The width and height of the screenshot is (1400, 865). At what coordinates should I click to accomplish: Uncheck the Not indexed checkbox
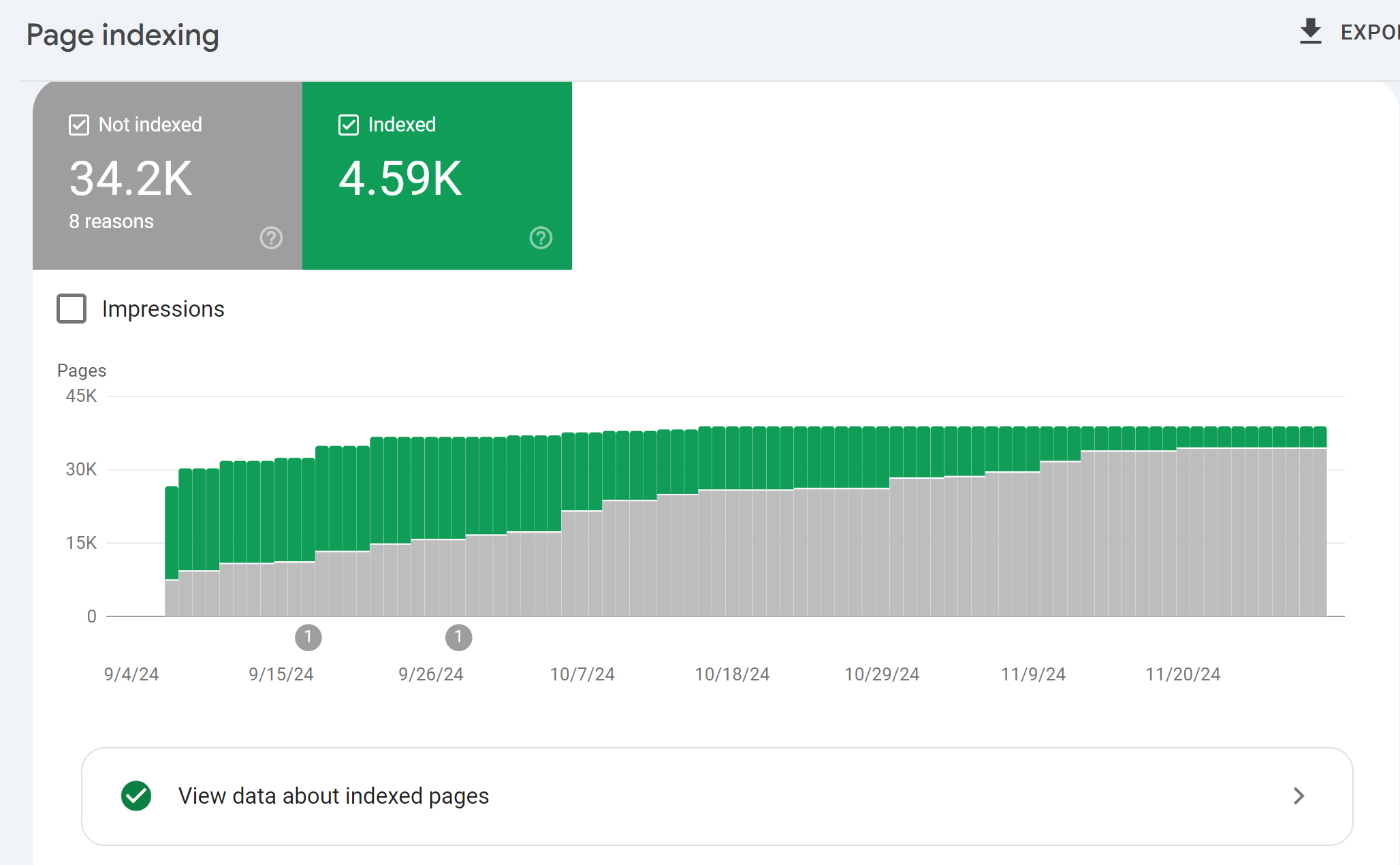click(79, 125)
